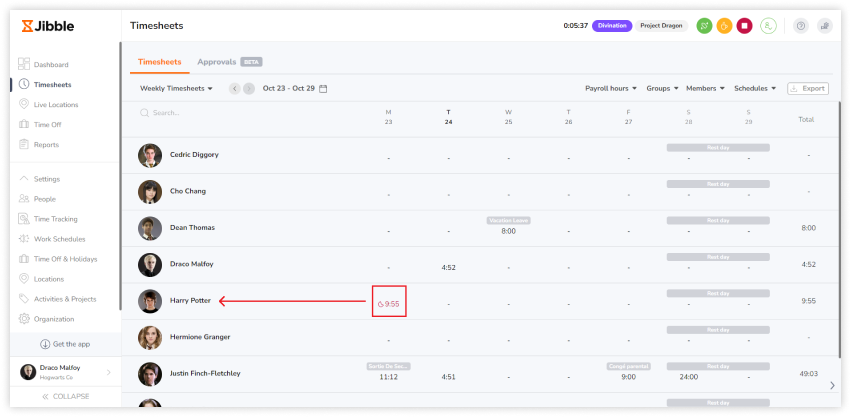The height and width of the screenshot is (417, 851).
Task: Click the red clock out stop button
Action: (745, 26)
